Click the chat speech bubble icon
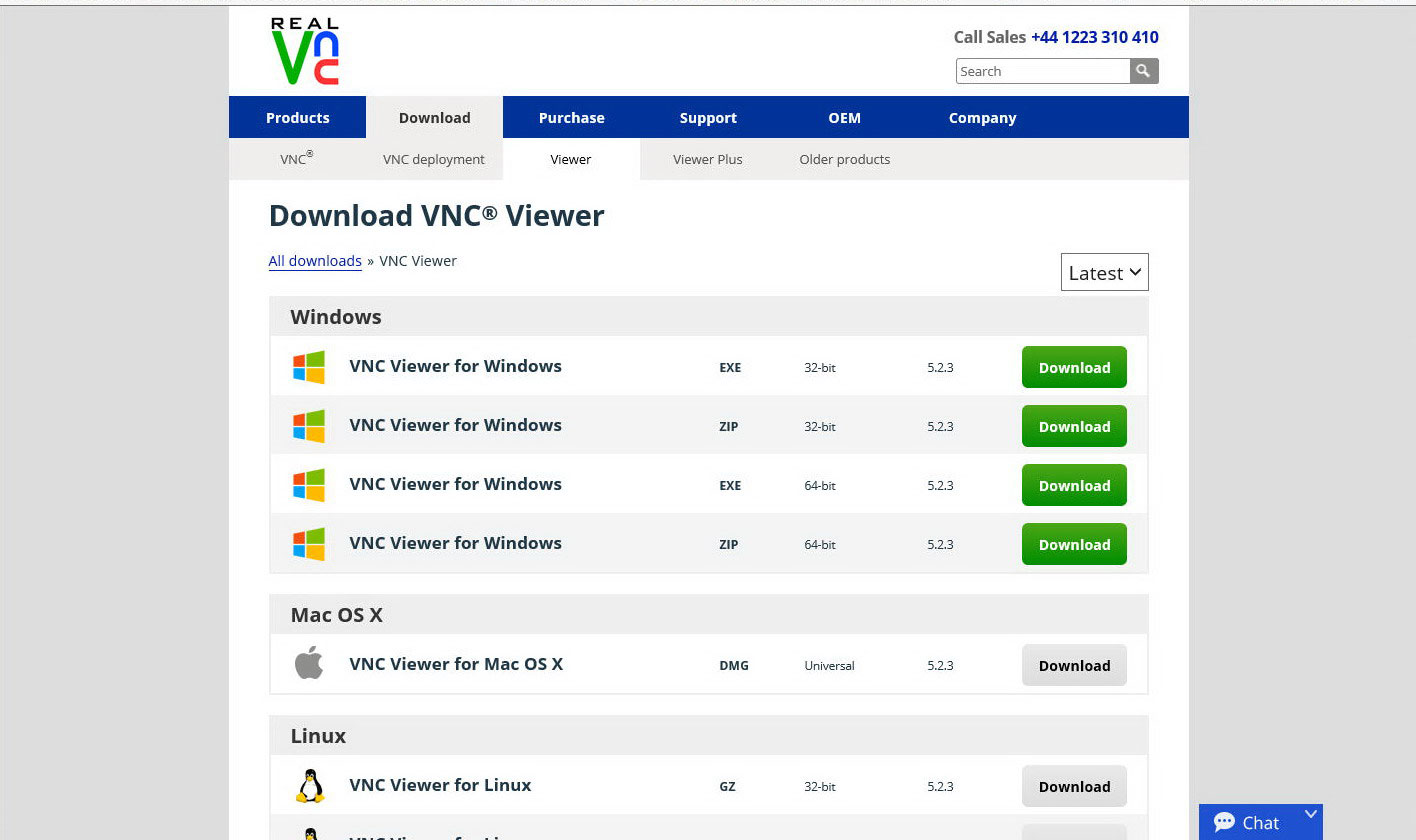The width and height of the screenshot is (1416, 840). point(1224,822)
